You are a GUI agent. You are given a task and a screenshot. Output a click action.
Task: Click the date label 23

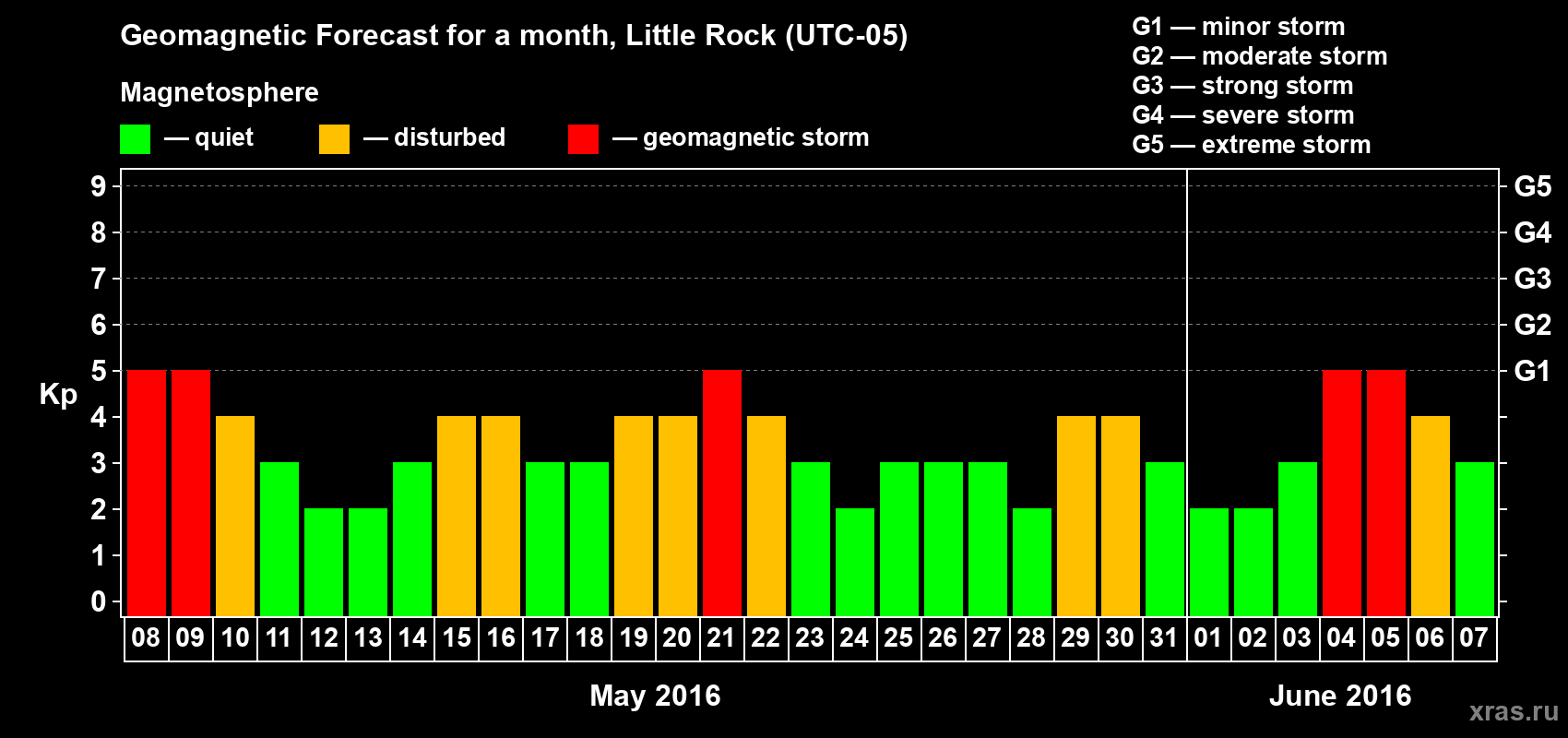point(810,638)
